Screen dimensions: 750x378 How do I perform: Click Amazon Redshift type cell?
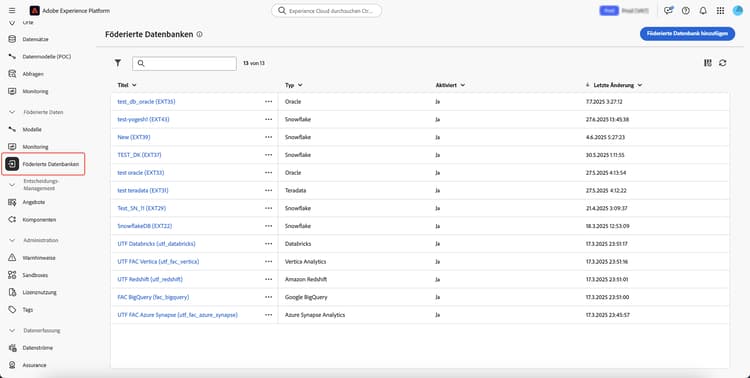(x=306, y=279)
